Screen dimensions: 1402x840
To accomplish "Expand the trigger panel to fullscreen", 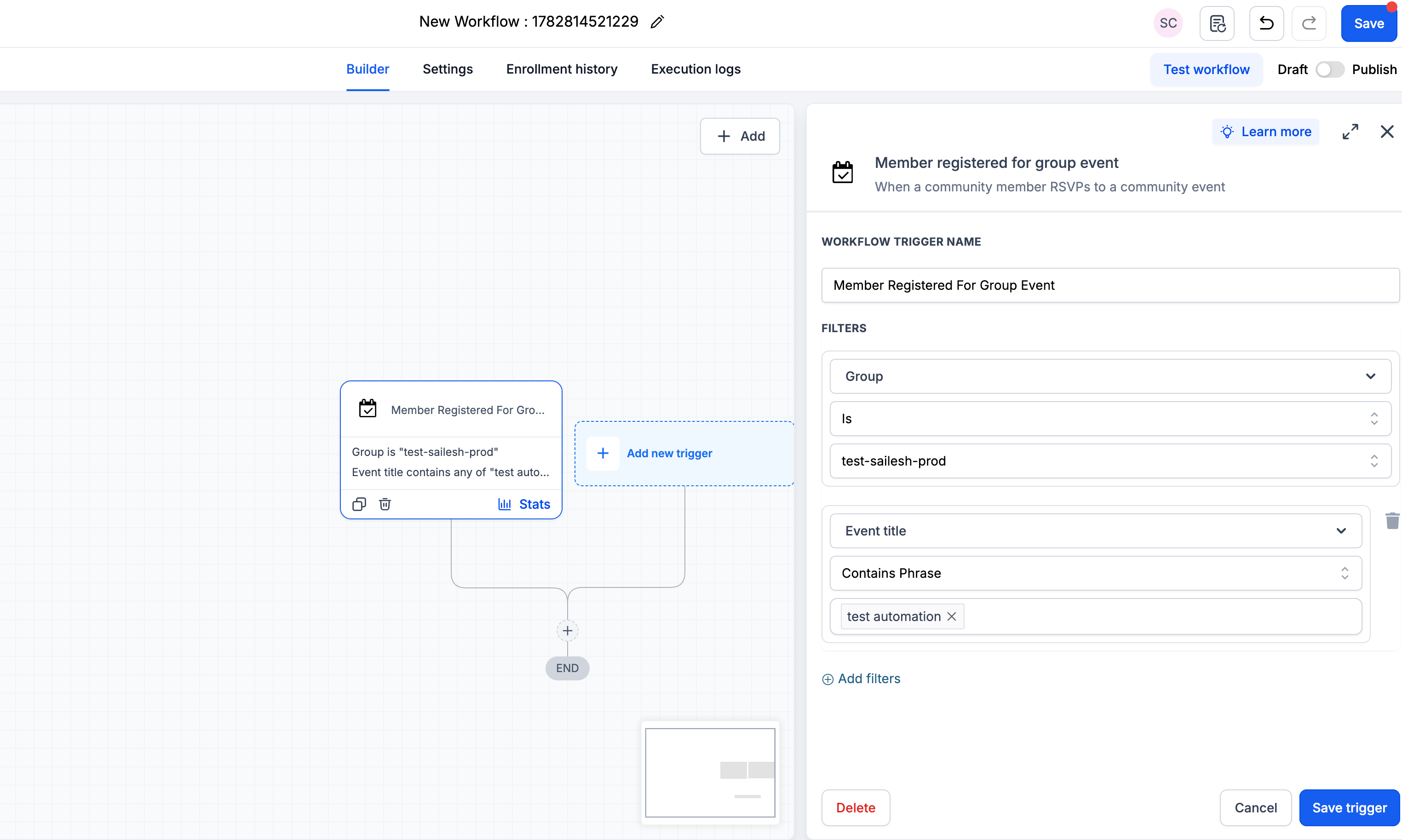I will 1350,132.
